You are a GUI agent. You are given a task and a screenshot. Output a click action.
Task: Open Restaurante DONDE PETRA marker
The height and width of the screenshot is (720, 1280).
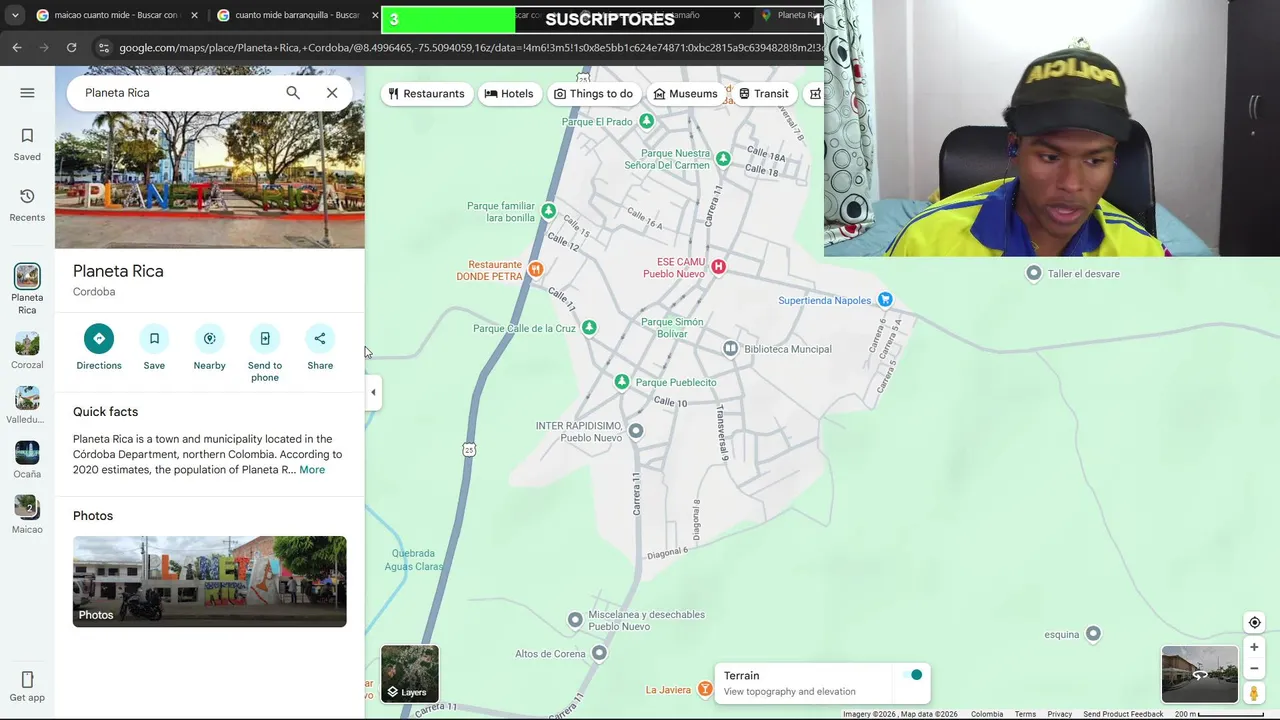tap(536, 269)
